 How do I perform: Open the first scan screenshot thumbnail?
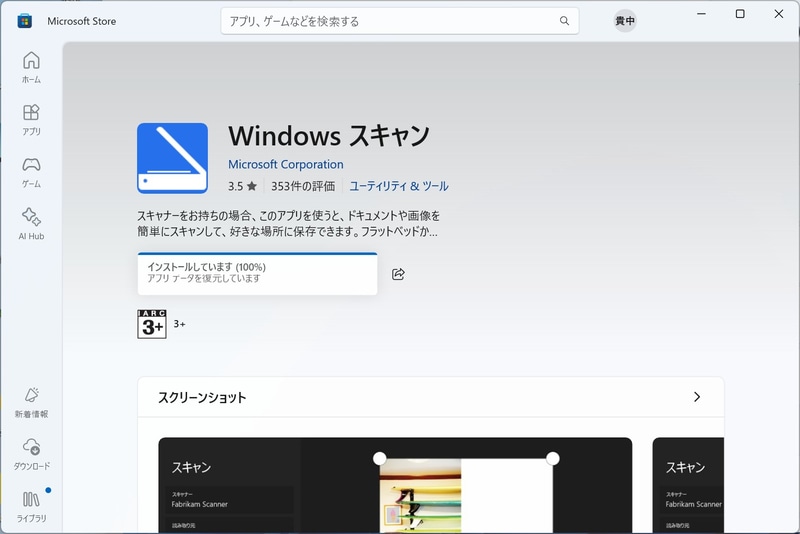[395, 485]
